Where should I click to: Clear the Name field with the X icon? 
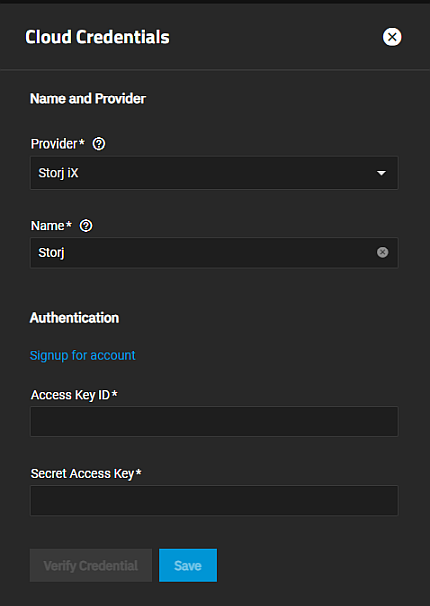[x=382, y=252]
